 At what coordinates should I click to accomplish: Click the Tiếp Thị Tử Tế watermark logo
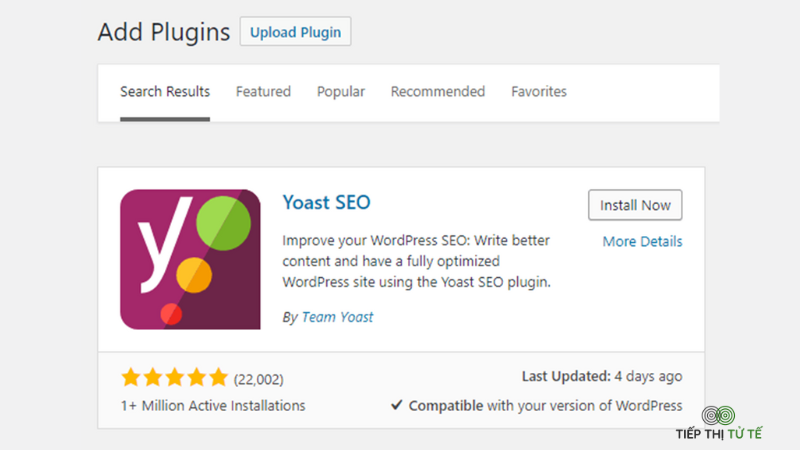coord(719,423)
